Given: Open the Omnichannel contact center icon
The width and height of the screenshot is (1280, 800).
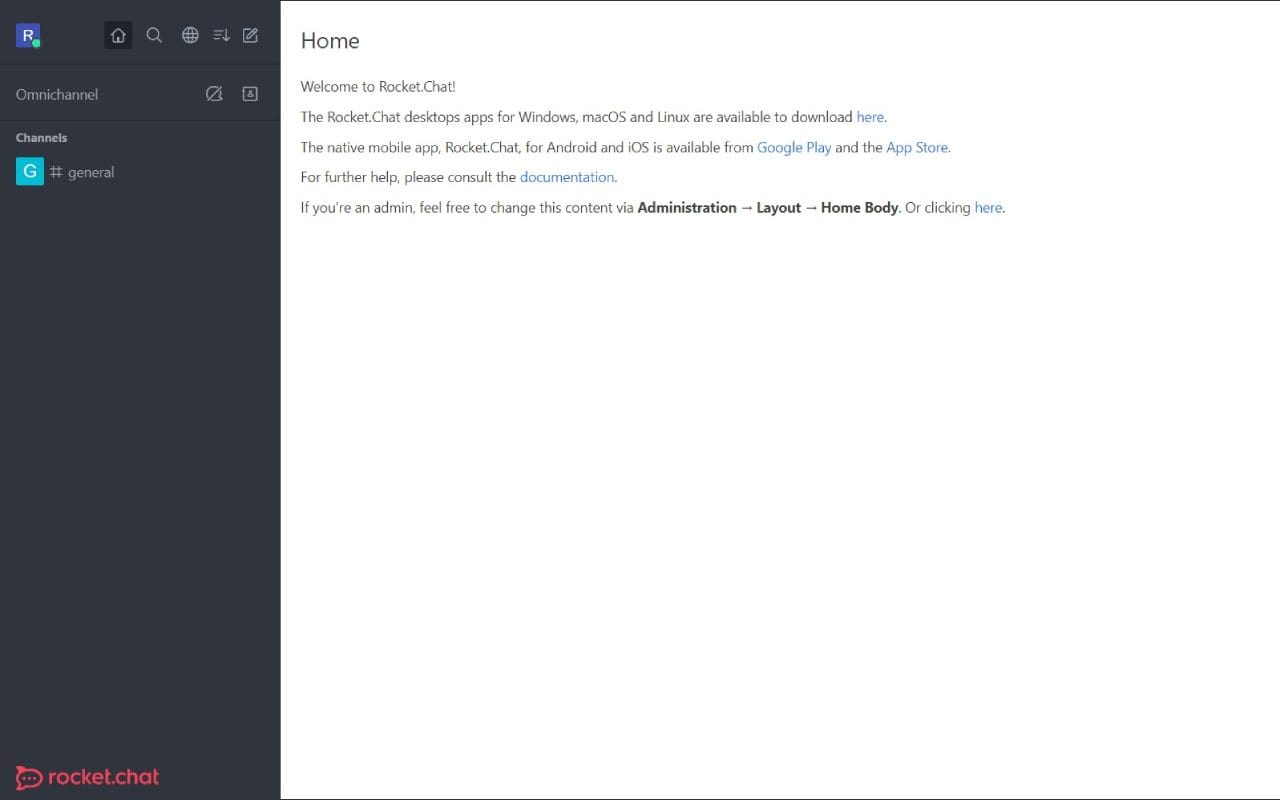Looking at the screenshot, I should tap(250, 93).
